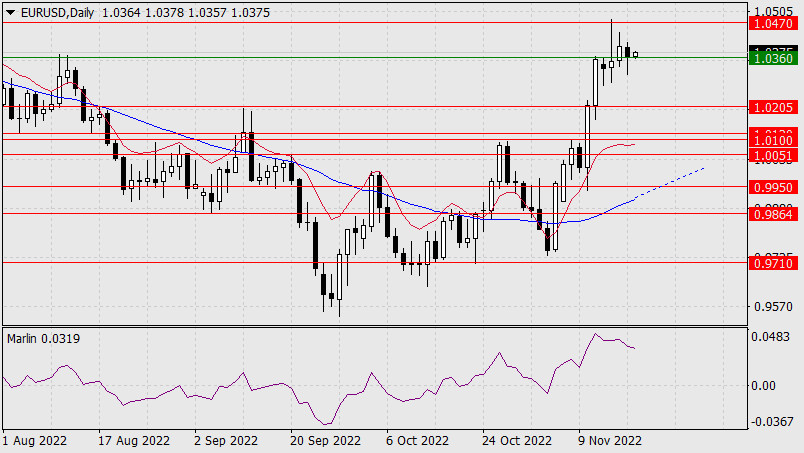Click the 1.0505 price scale value

[x=774, y=11]
